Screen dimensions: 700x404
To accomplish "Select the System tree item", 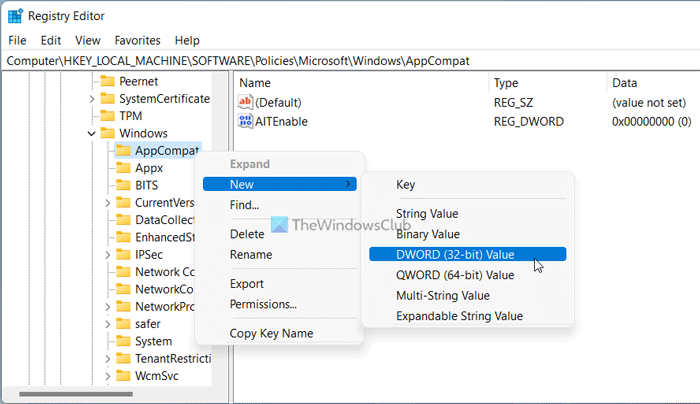I will point(153,342).
